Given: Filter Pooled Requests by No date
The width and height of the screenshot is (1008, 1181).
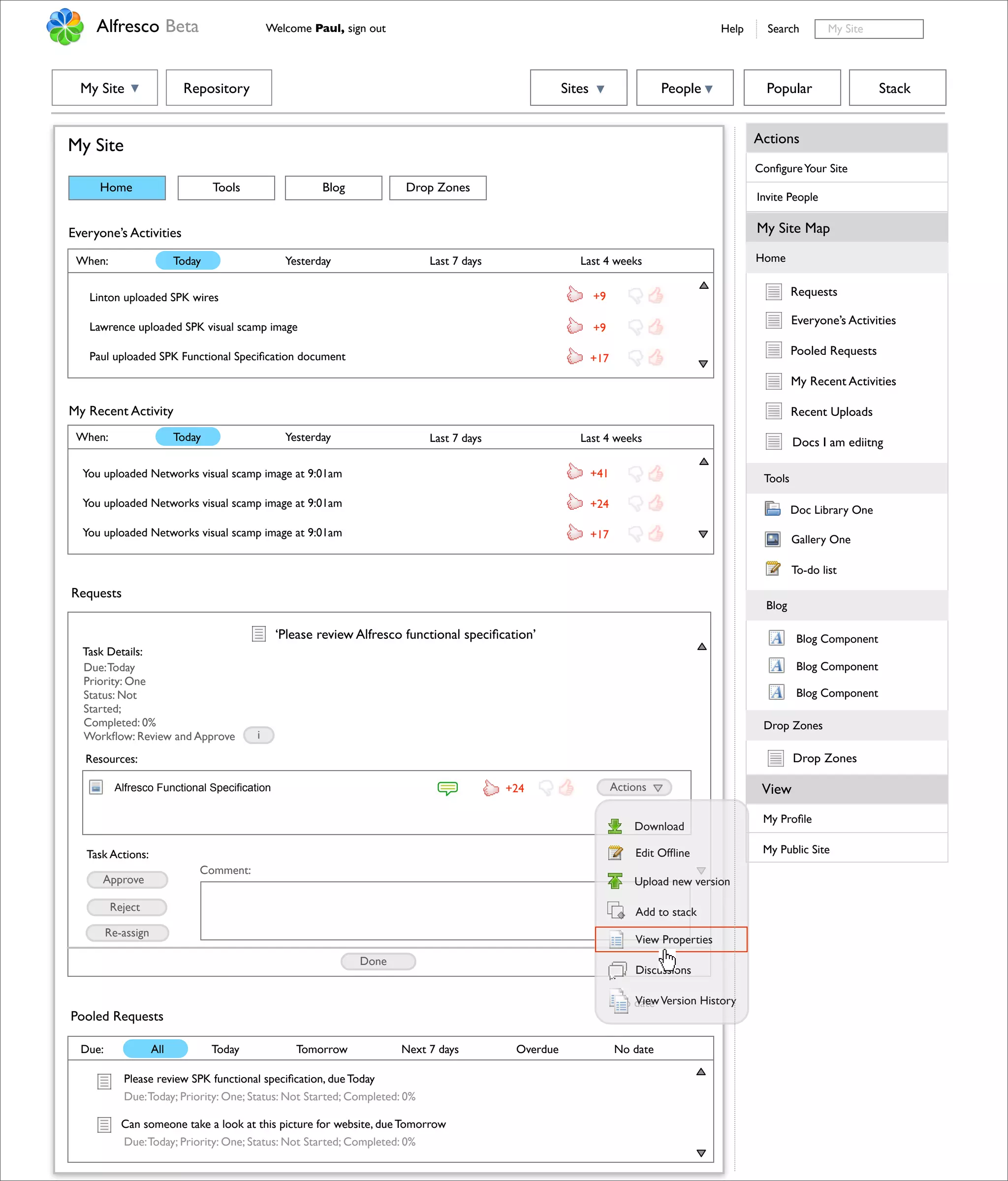Looking at the screenshot, I should point(634,1049).
